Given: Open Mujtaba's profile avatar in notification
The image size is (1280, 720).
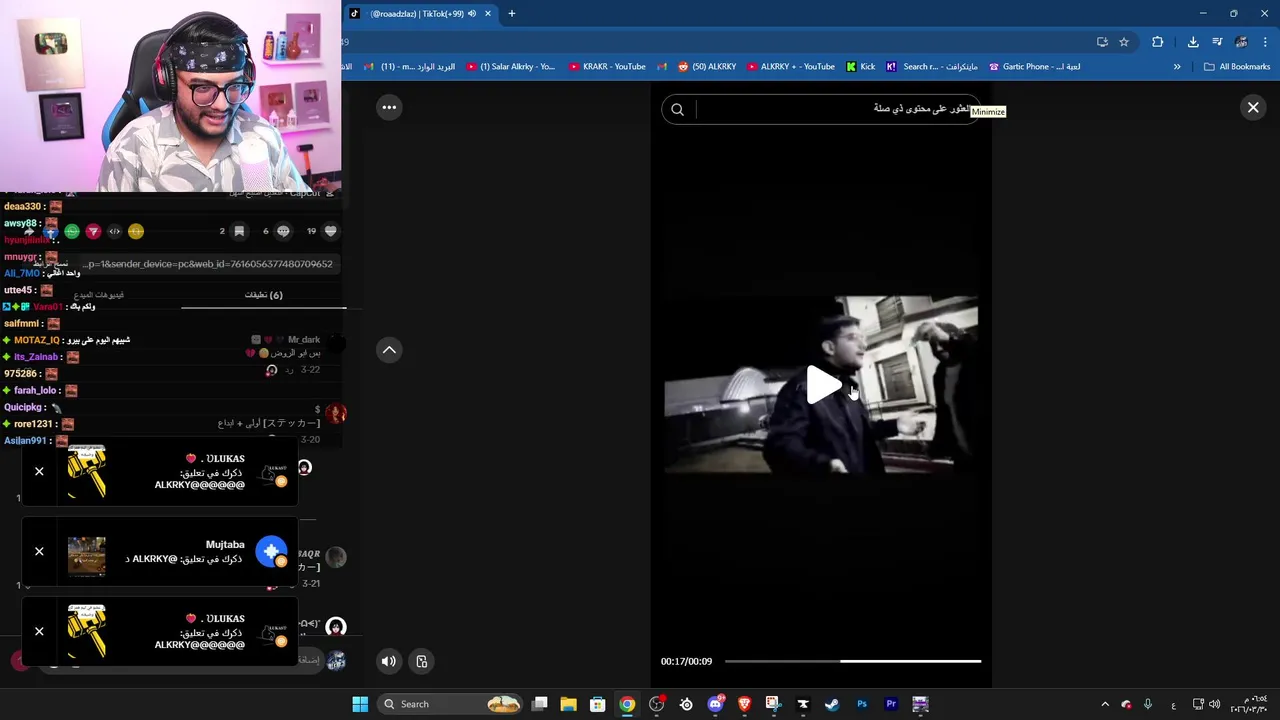Looking at the screenshot, I should tap(272, 552).
